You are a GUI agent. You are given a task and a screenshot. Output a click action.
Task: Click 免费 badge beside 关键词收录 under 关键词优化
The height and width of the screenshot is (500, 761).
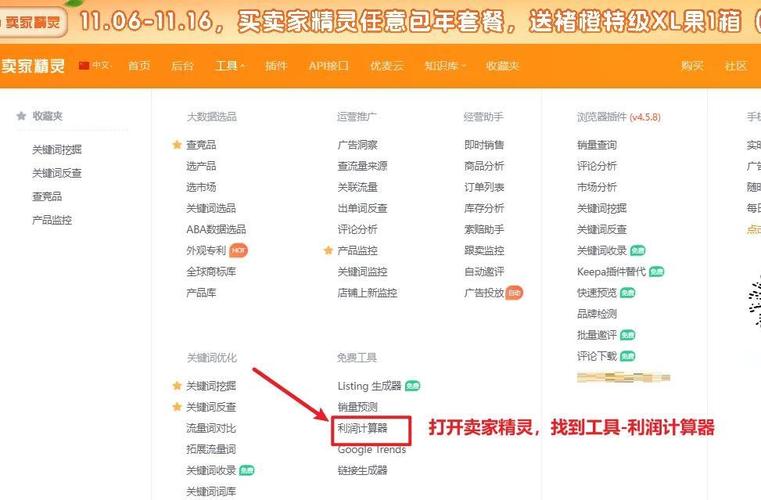247,470
